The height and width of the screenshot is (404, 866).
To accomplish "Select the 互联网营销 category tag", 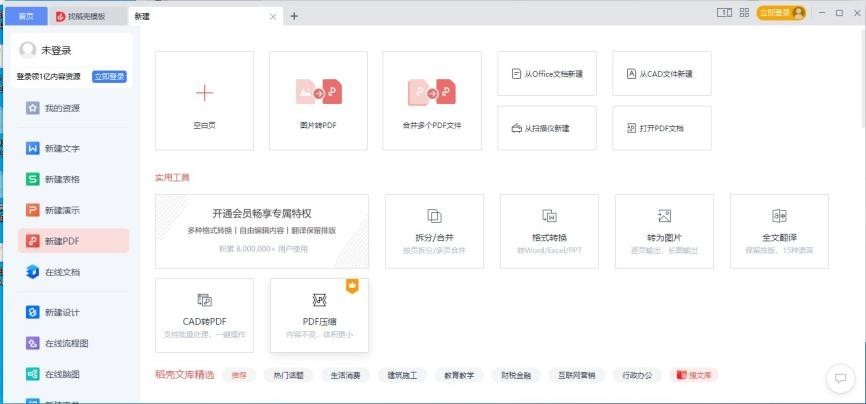I will (577, 375).
